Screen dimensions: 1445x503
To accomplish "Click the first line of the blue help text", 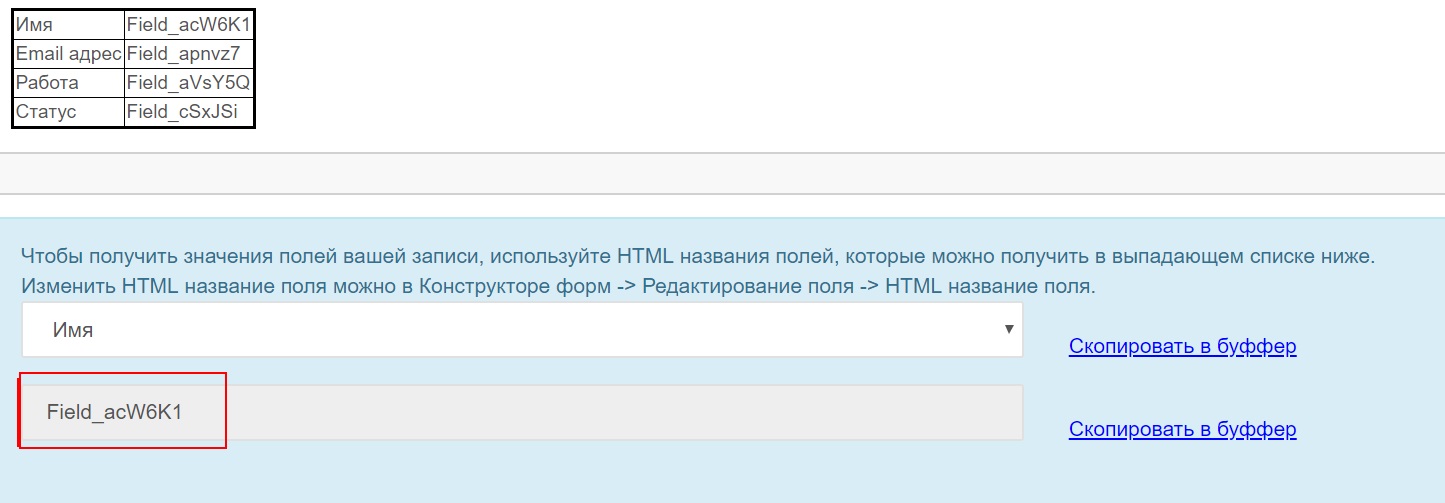I will pos(698,256).
